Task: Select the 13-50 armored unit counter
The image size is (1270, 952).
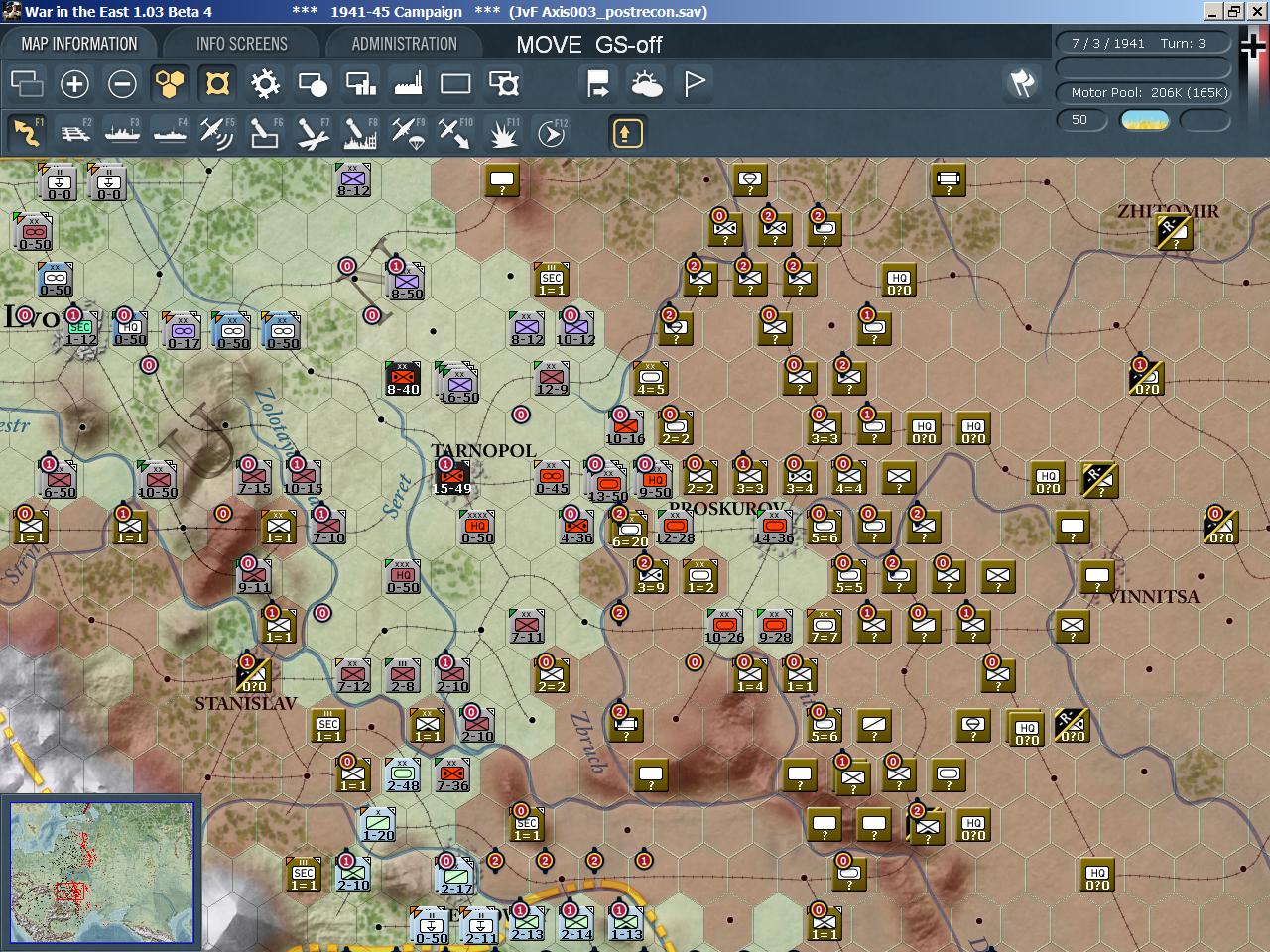Action: 606,481
